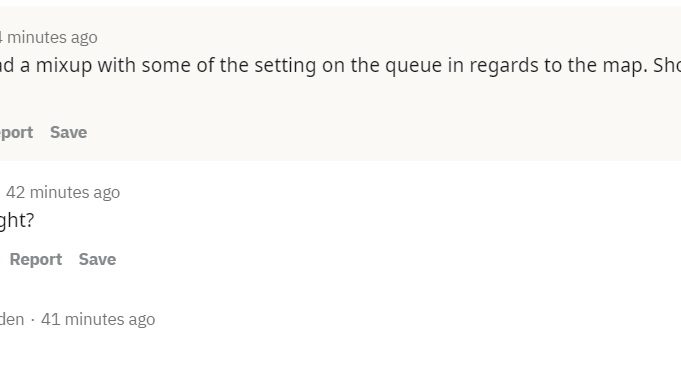Open the "42 minutes ago" timestamp permalink
Screen dimensions: 681x367
click(x=63, y=192)
